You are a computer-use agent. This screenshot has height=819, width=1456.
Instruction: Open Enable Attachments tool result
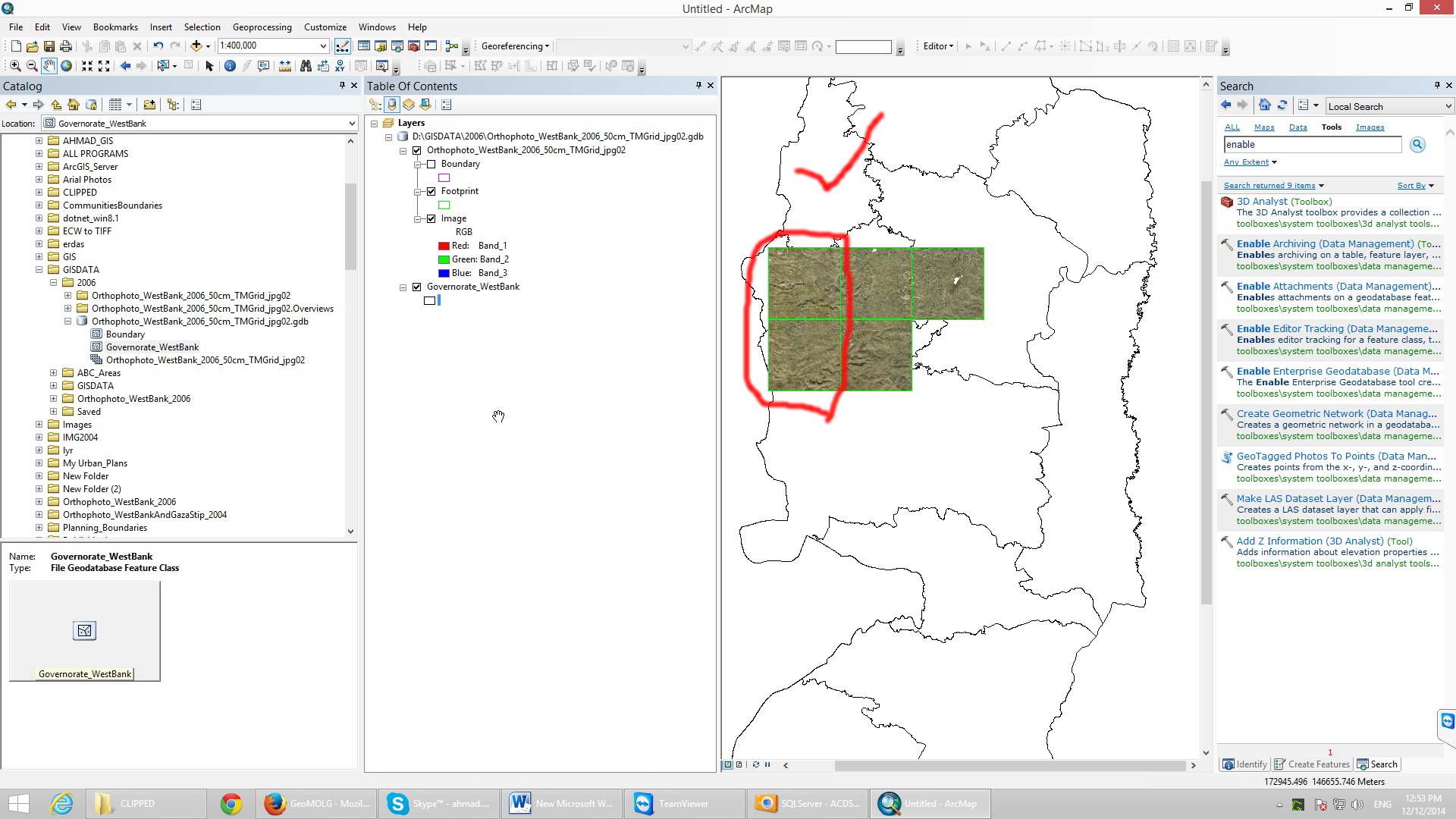point(1338,287)
